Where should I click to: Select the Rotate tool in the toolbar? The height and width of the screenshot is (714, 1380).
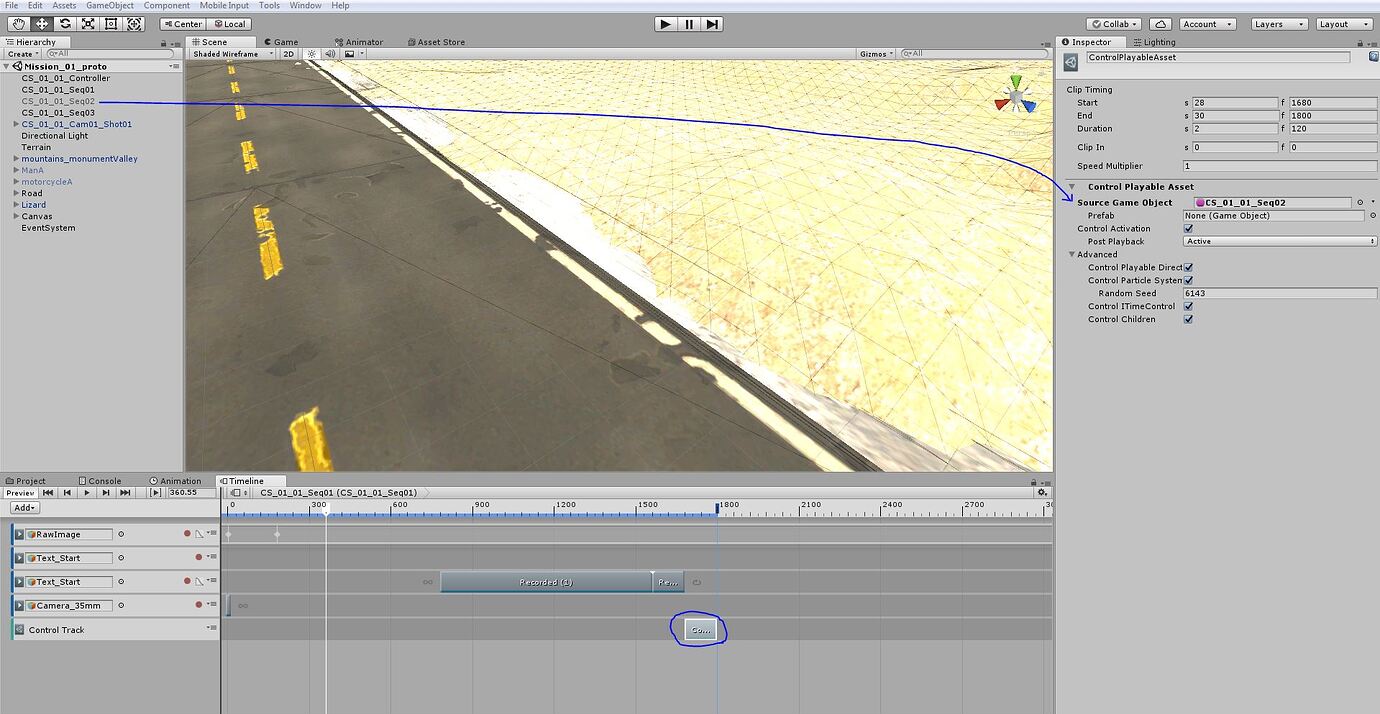click(x=64, y=23)
